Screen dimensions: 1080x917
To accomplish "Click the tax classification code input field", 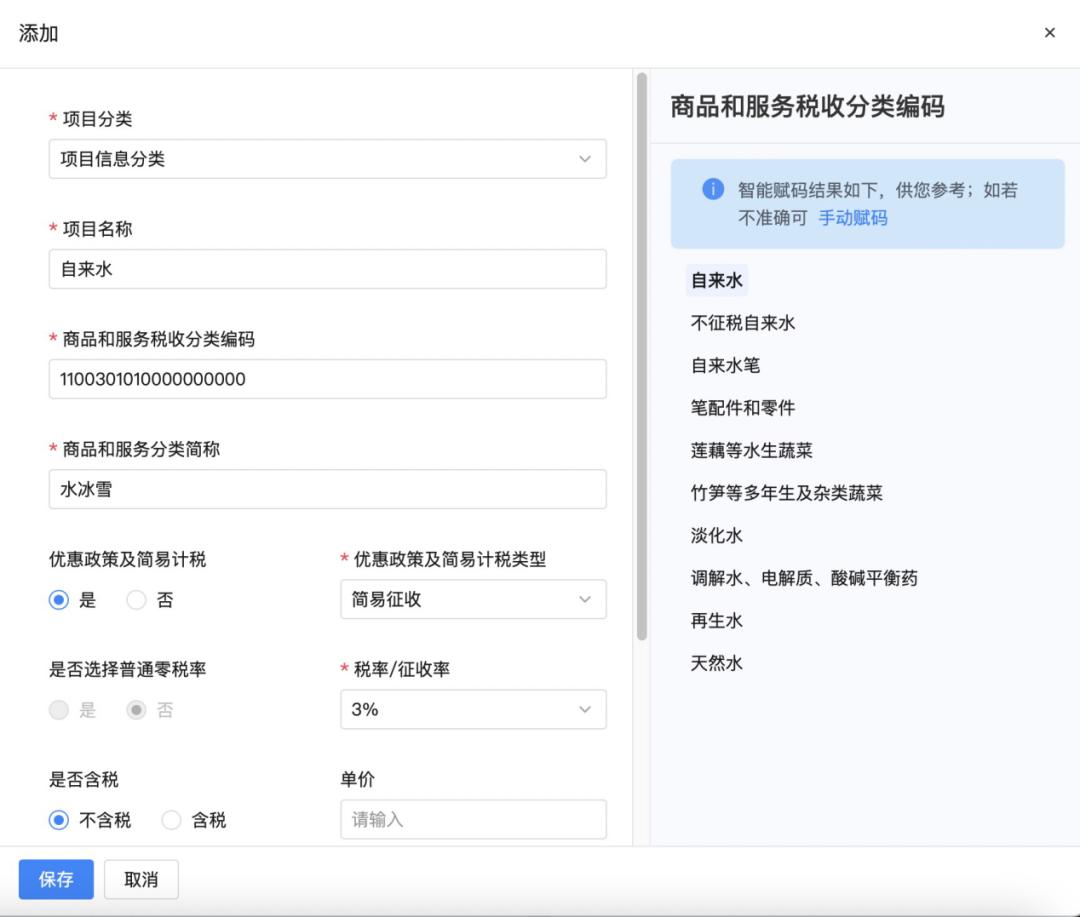I will point(327,379).
